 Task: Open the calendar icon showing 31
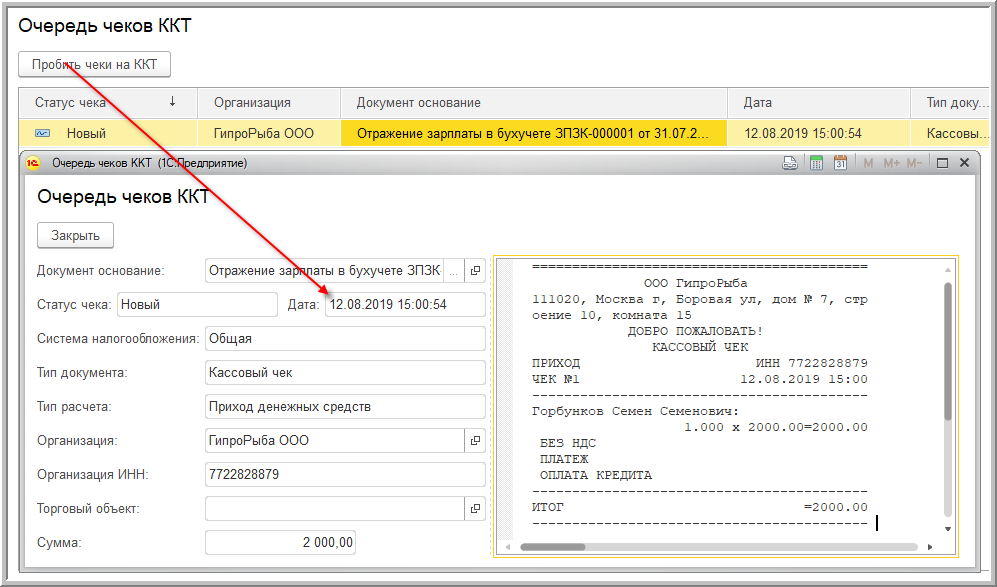click(x=840, y=163)
